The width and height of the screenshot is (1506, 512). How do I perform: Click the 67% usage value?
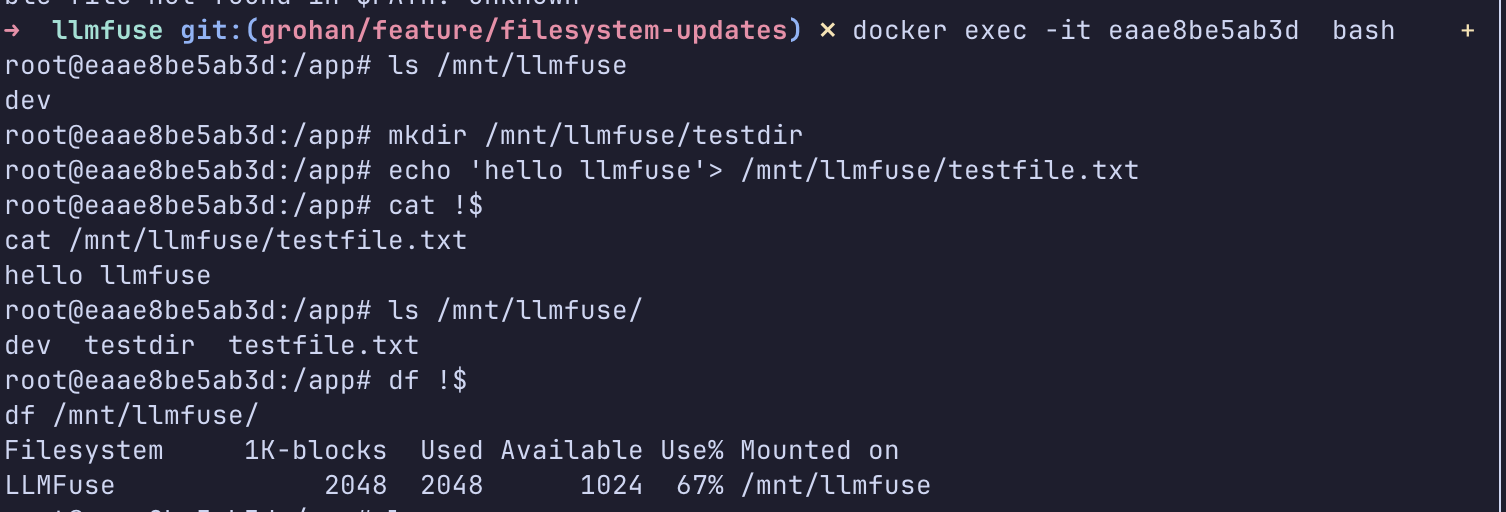[x=699, y=486]
